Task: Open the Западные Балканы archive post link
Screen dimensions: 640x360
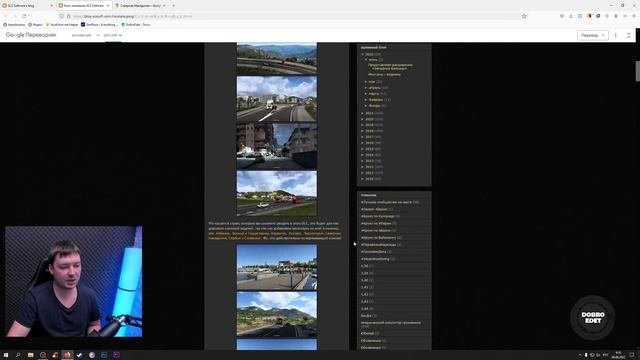Action: 390,67
